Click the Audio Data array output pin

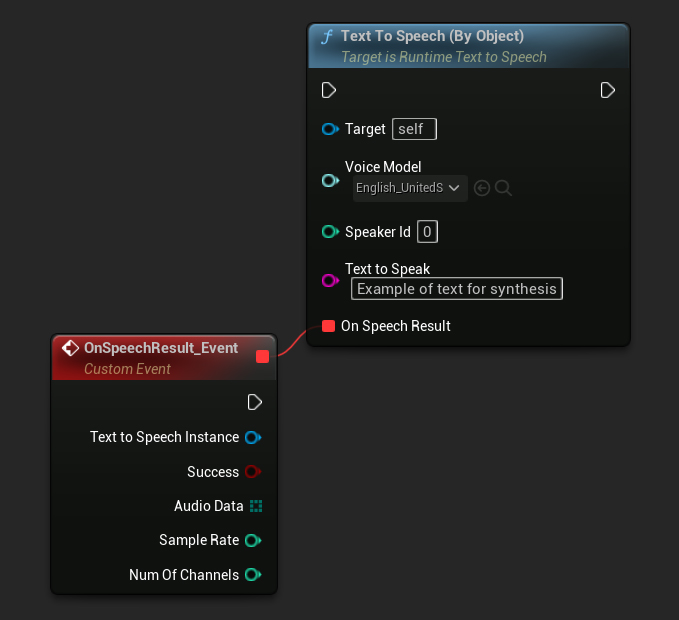pyautogui.click(x=255, y=506)
